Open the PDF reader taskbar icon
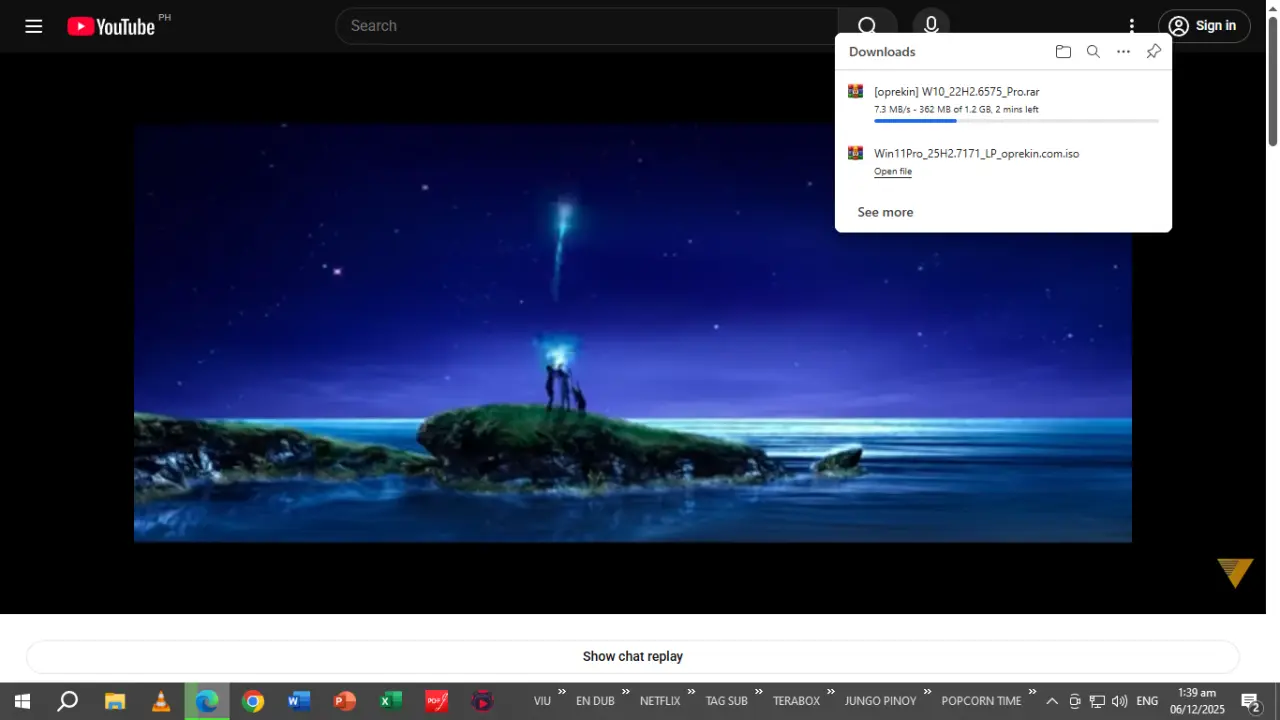Image resolution: width=1280 pixels, height=720 pixels. pyautogui.click(x=437, y=701)
